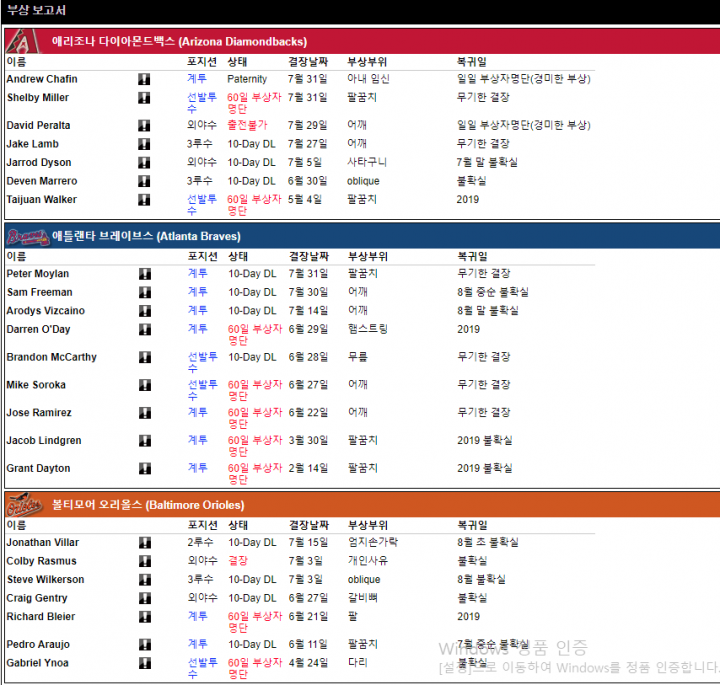
Task: Click Jose Ramirez's name
Action: (39, 412)
